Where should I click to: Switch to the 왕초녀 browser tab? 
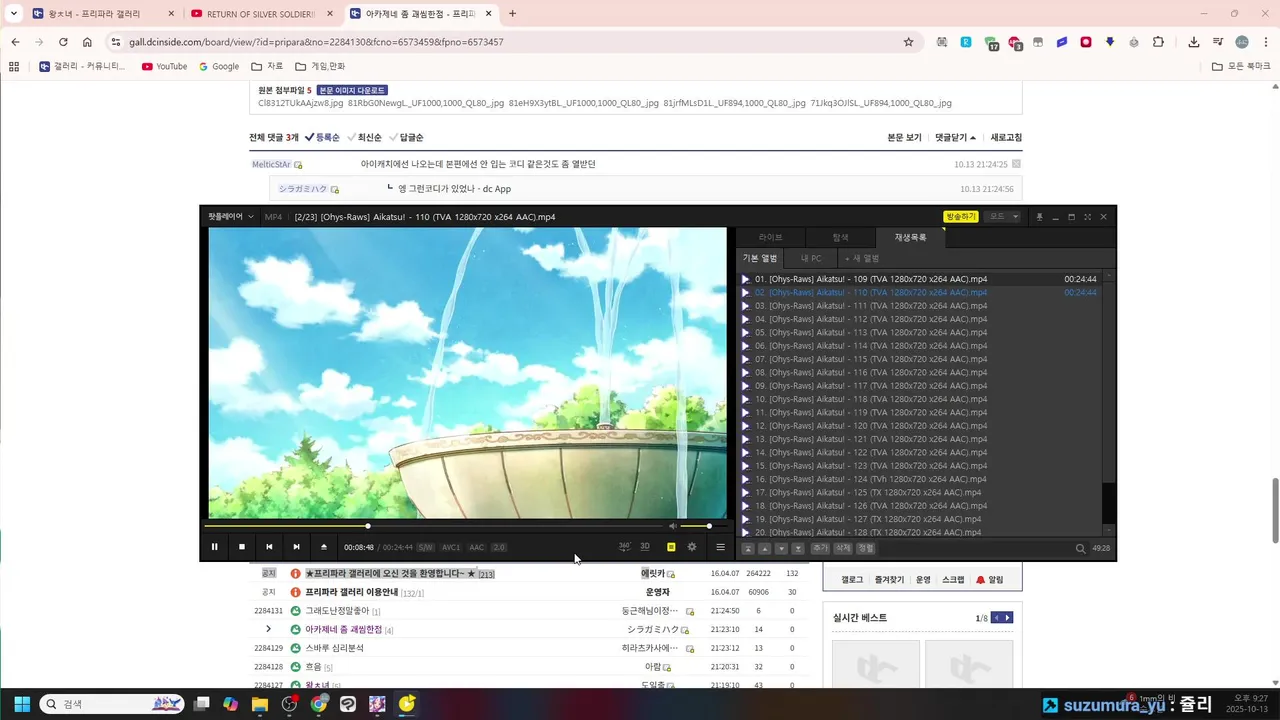pyautogui.click(x=102, y=14)
